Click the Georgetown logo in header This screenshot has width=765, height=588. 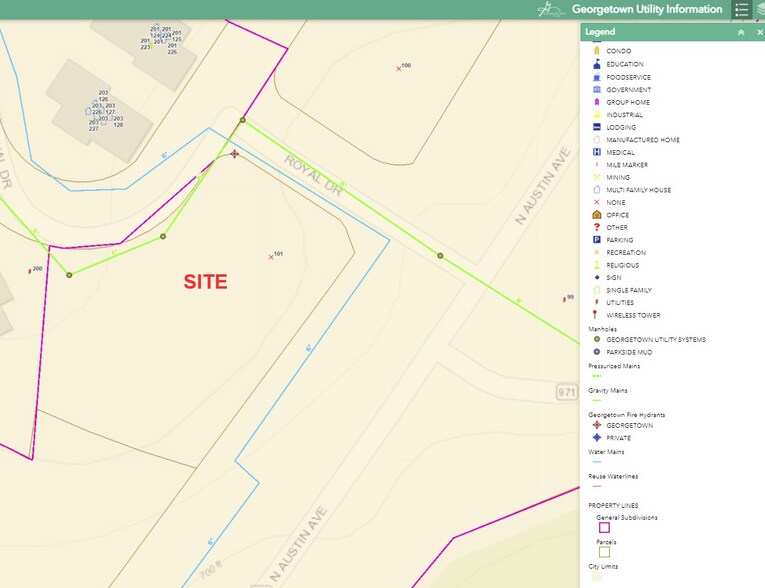point(550,10)
